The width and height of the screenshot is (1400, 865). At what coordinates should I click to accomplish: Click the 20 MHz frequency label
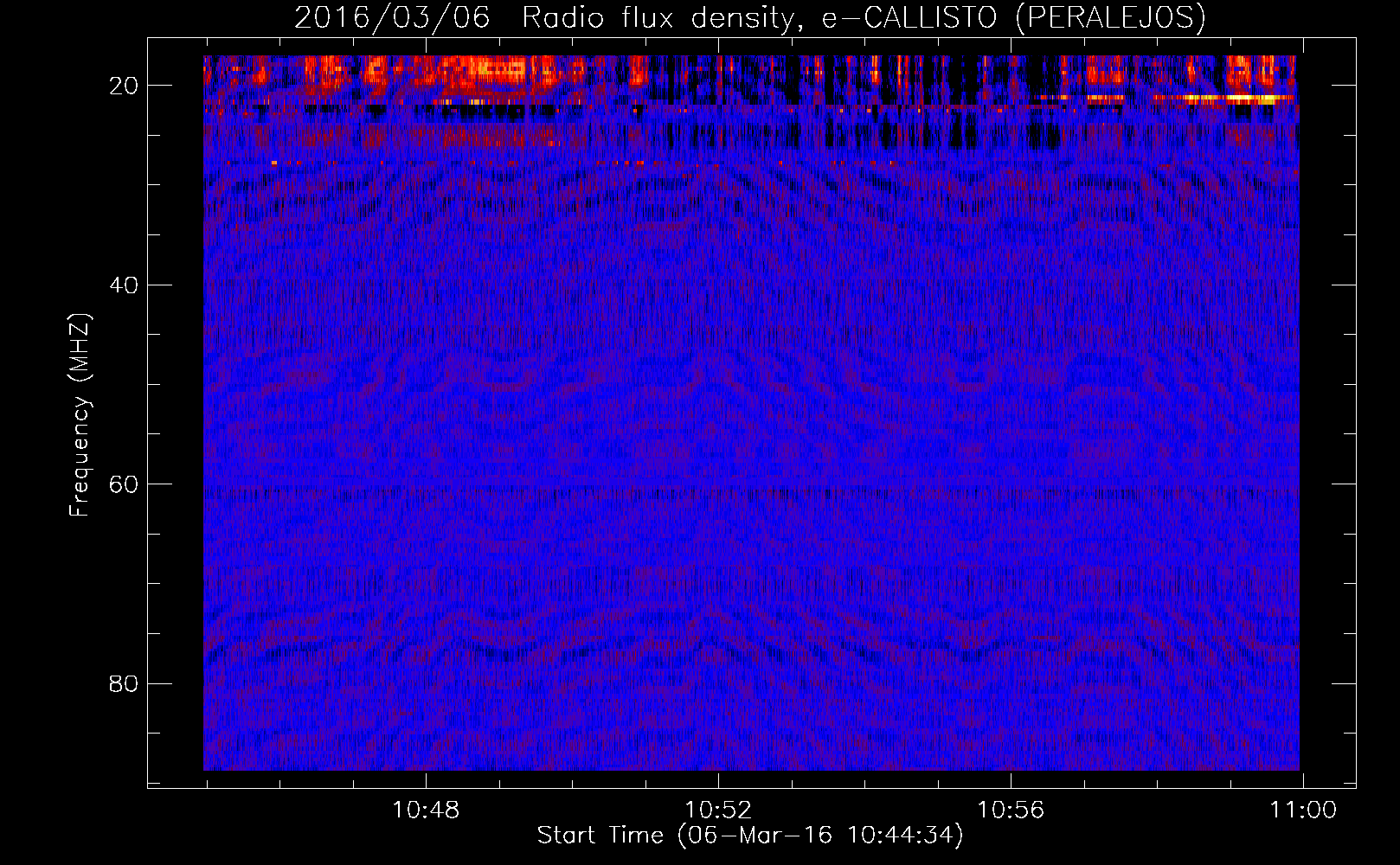pos(125,85)
